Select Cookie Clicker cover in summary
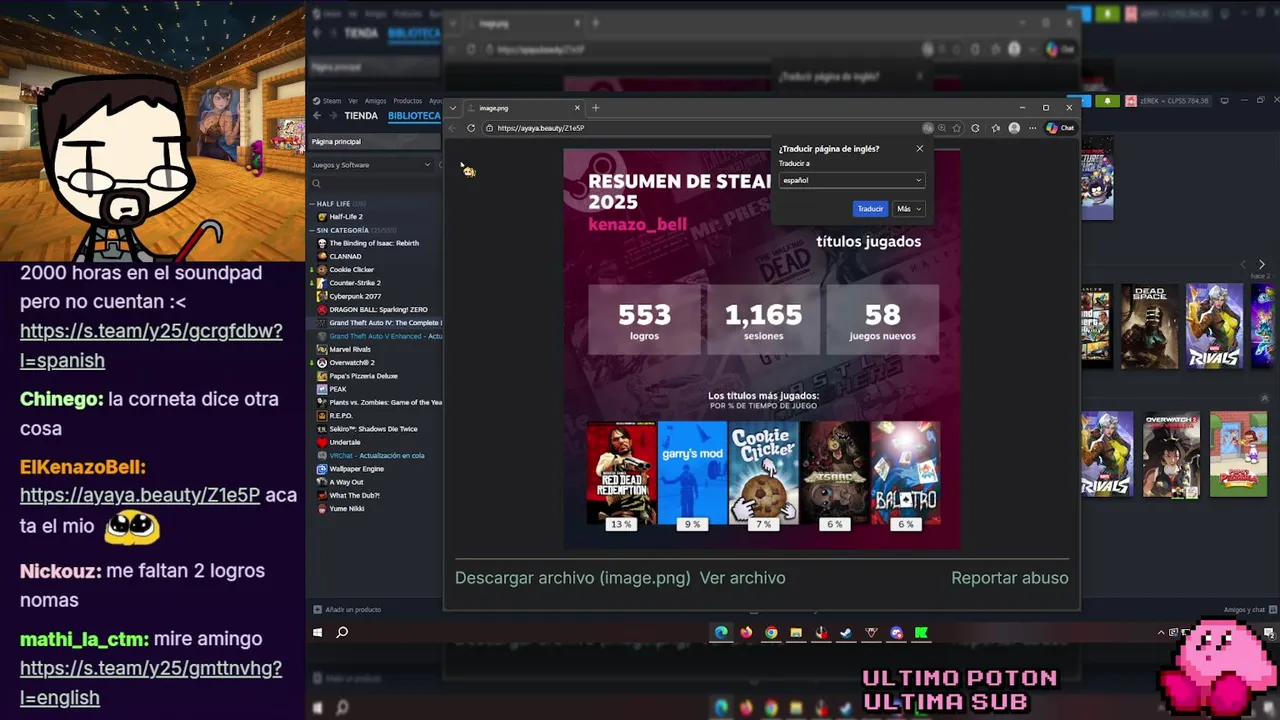This screenshot has height=720, width=1280. coord(763,472)
